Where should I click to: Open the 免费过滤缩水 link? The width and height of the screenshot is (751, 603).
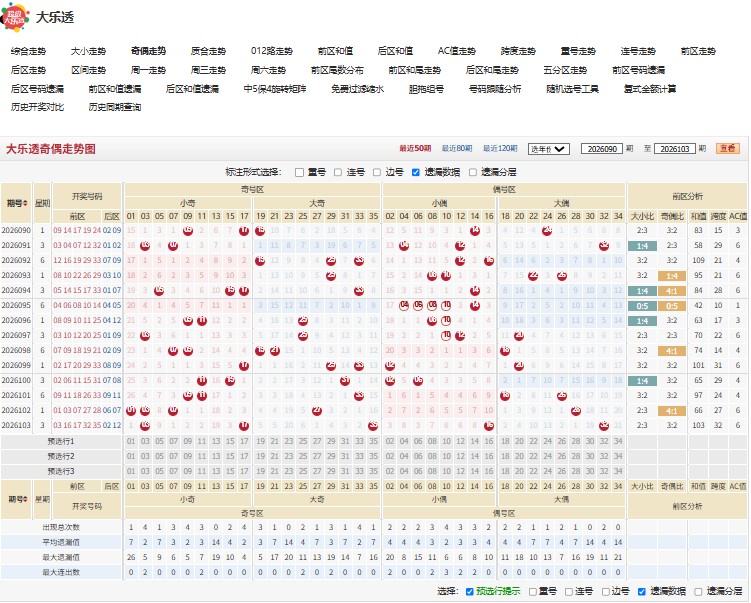click(357, 89)
